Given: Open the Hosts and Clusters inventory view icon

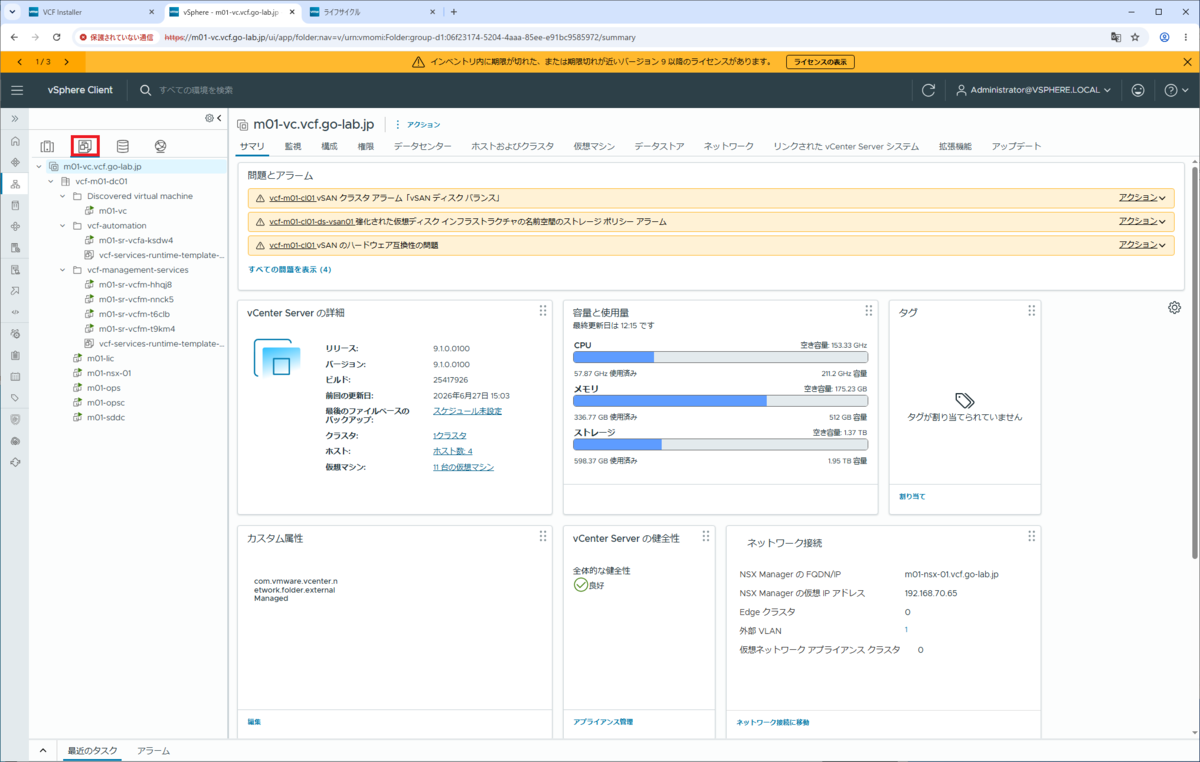Looking at the screenshot, I should [47, 146].
